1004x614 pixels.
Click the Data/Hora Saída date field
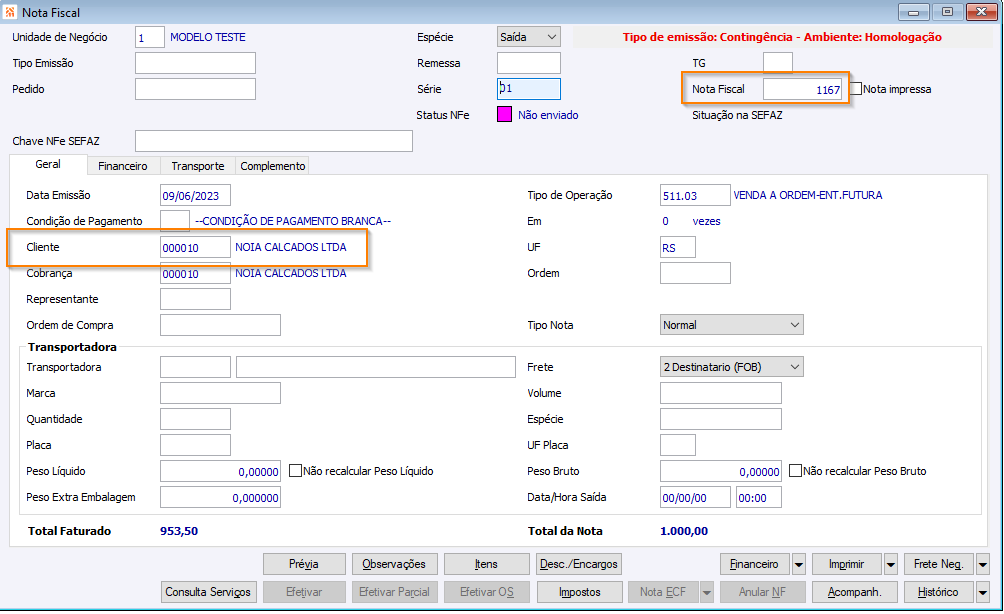pyautogui.click(x=695, y=497)
